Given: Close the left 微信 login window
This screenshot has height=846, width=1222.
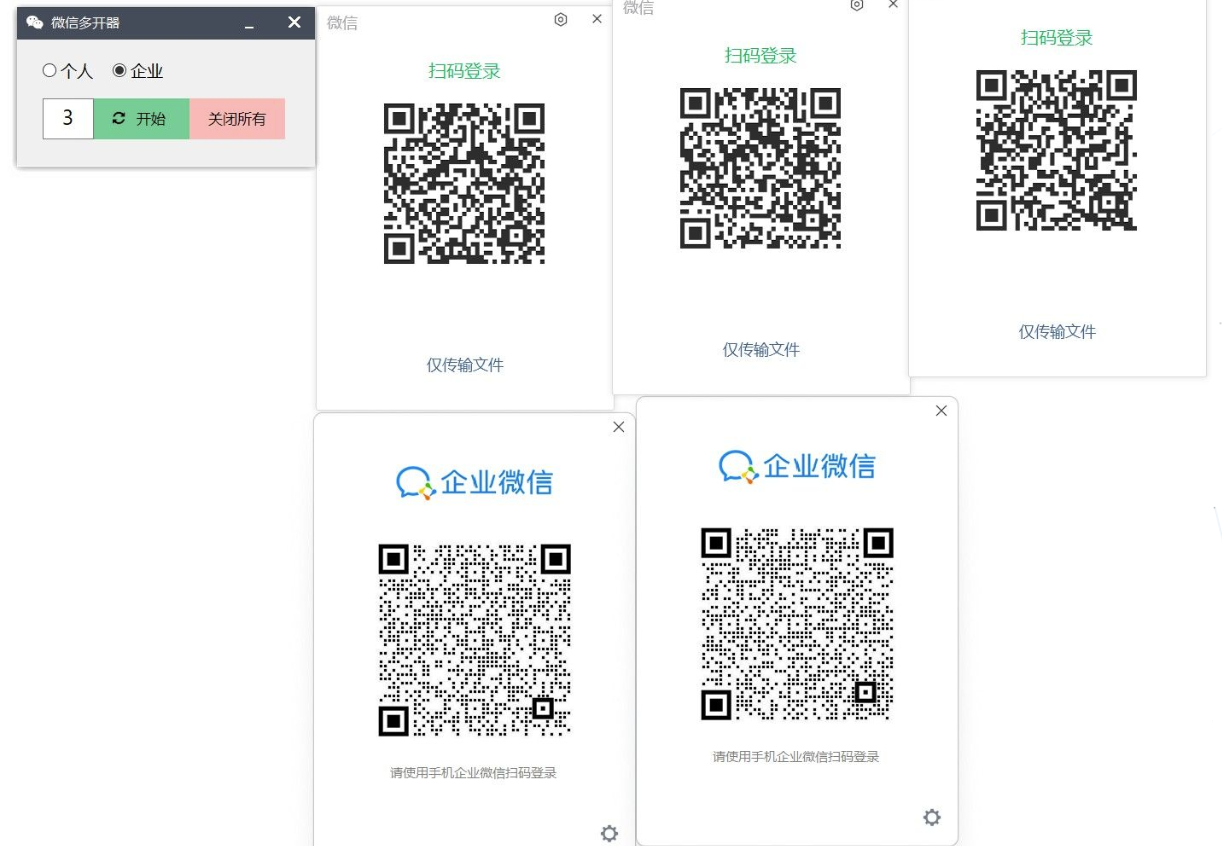Looking at the screenshot, I should point(597,19).
